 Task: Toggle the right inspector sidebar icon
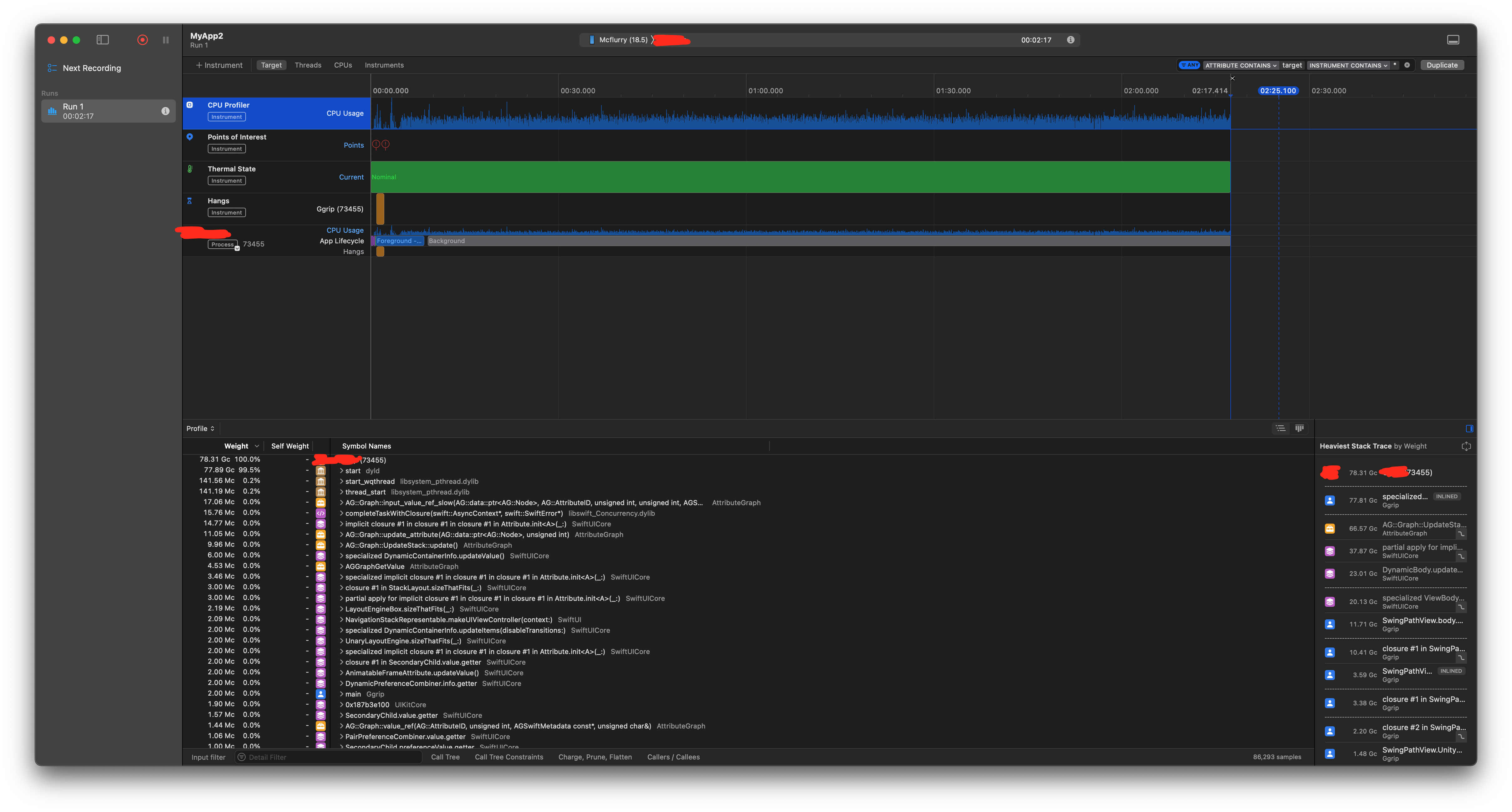(1469, 428)
